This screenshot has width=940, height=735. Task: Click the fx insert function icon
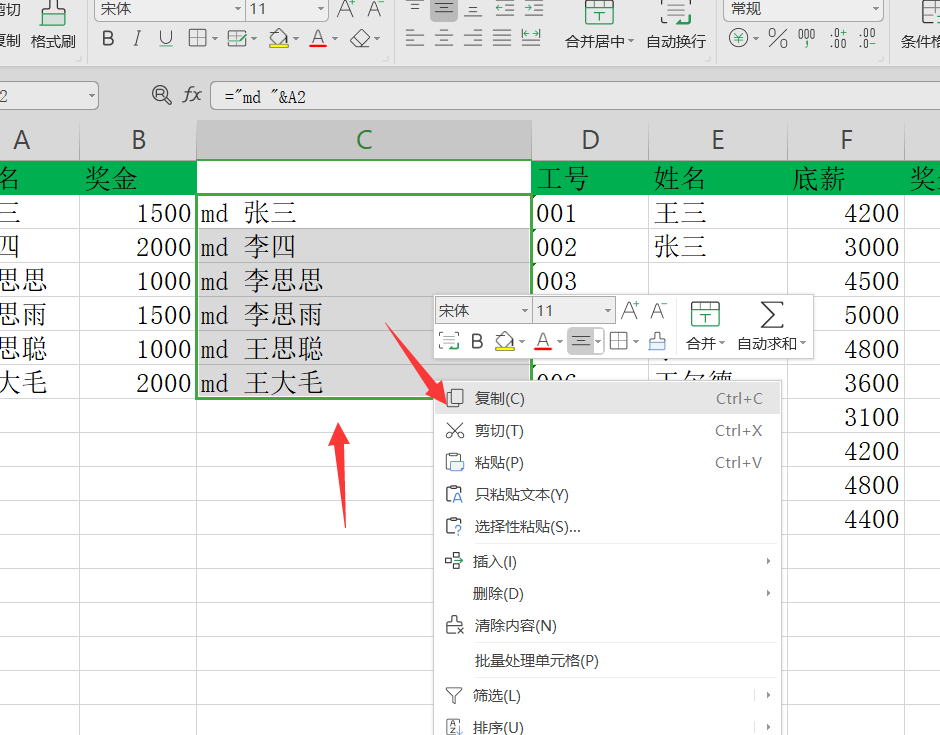click(192, 95)
